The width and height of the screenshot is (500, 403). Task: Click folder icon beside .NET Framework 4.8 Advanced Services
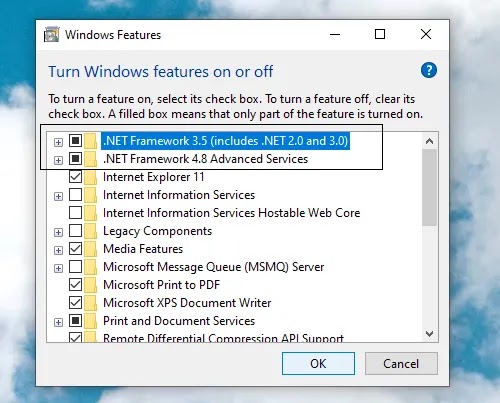(x=90, y=159)
